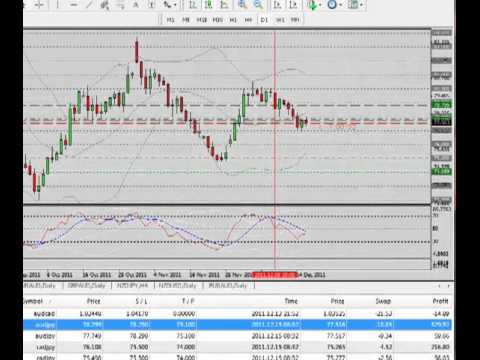Screen dimensions: 480x360
Task: Switch to the M15 timeframe
Action: point(201,20)
